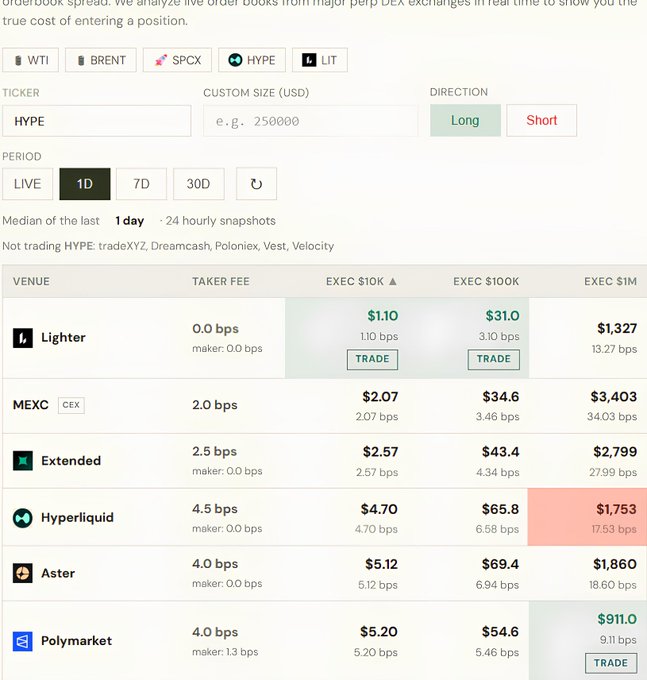Click the refresh icon button
The image size is (647, 680).
[x=256, y=184]
